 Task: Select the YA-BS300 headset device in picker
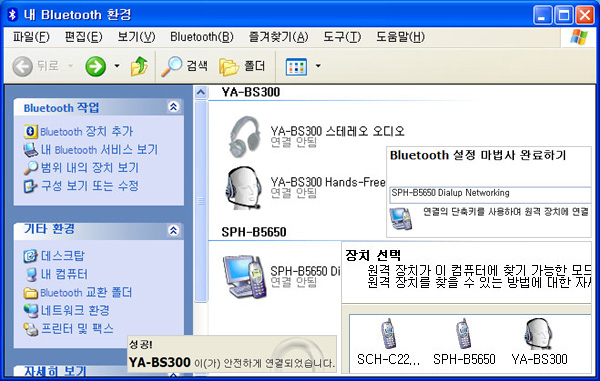click(x=539, y=342)
